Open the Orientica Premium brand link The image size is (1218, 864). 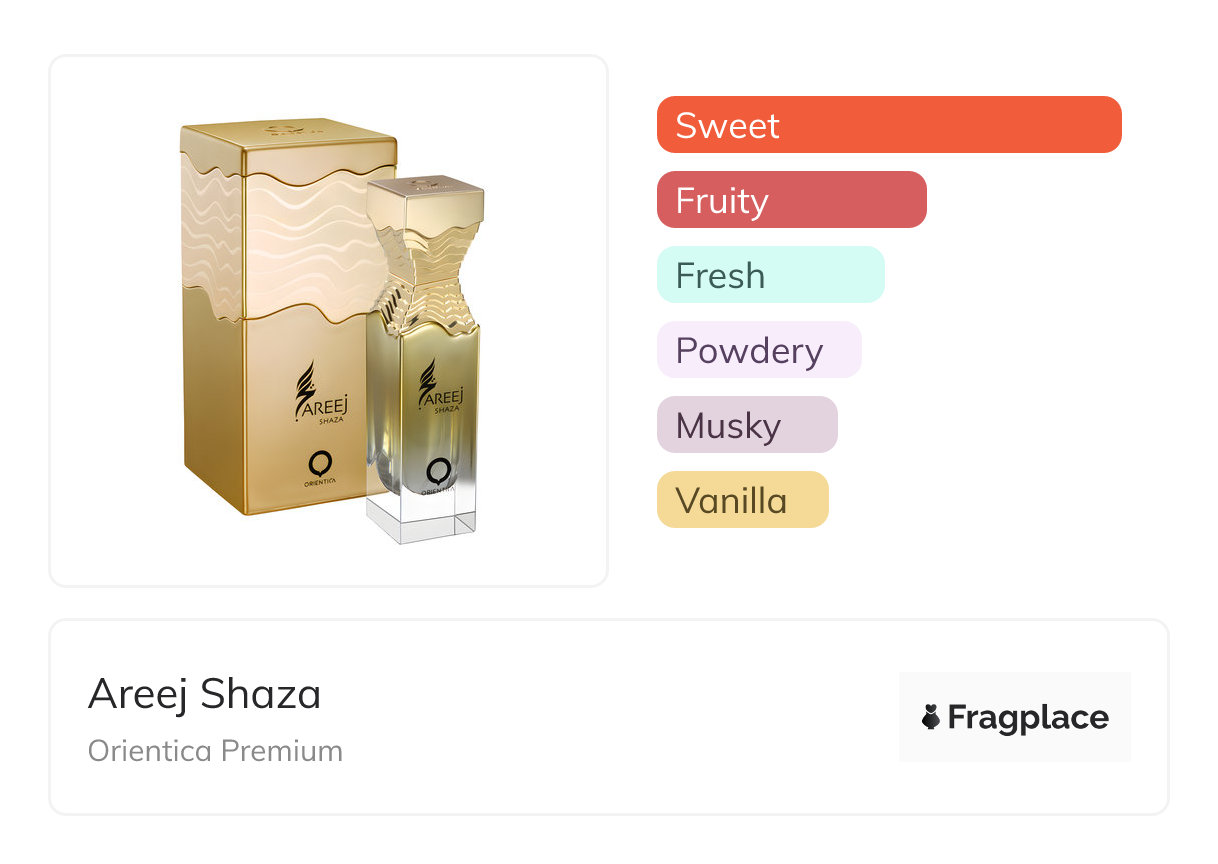(x=215, y=751)
